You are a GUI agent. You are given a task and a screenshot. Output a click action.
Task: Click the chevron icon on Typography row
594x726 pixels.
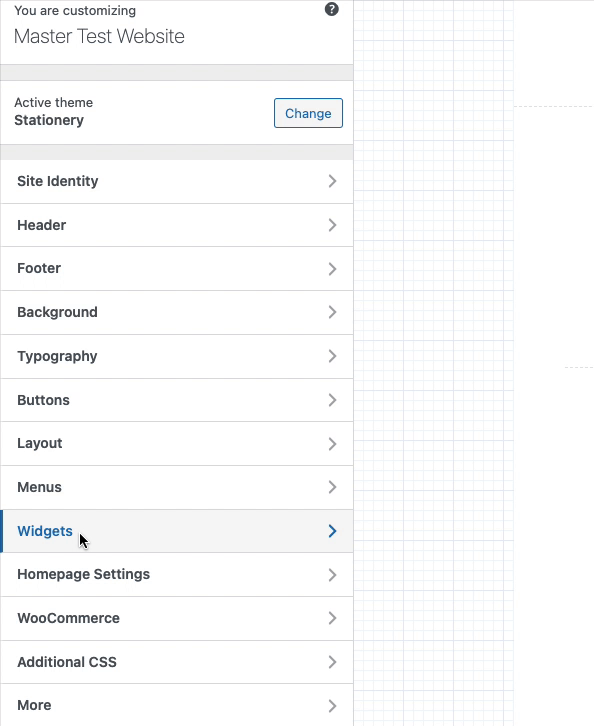(332, 356)
